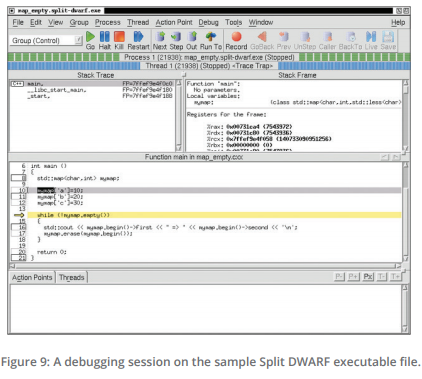Select the Action Points tab
This screenshot has width=422, height=379.
click(x=32, y=277)
